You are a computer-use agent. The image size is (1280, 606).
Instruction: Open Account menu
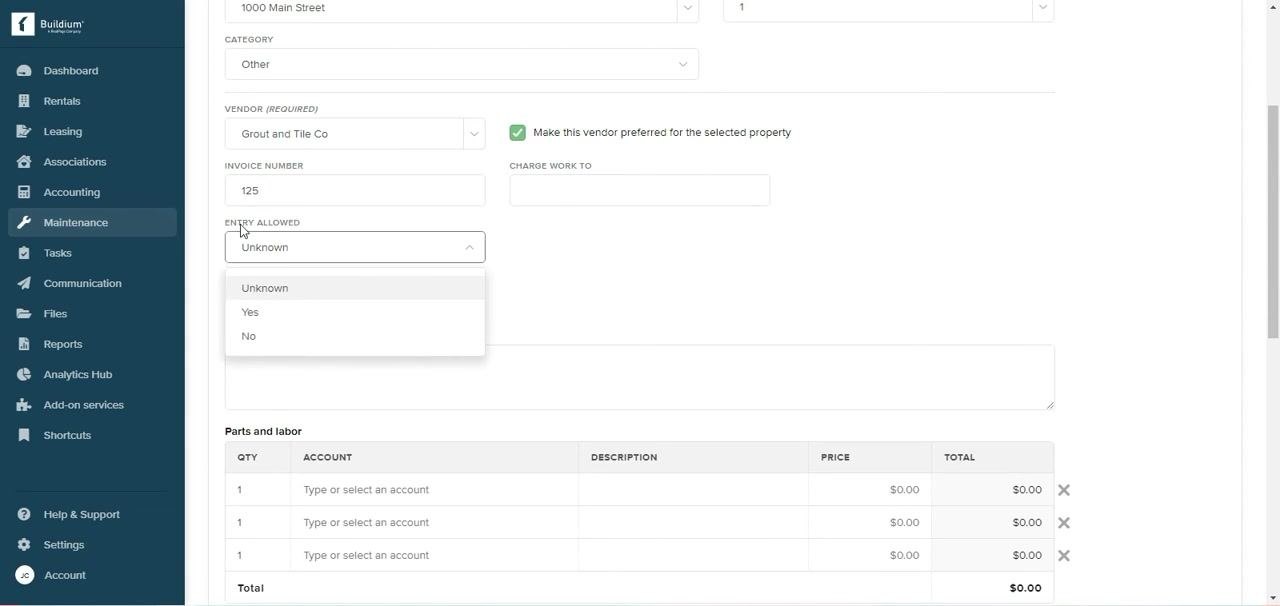tap(65, 575)
